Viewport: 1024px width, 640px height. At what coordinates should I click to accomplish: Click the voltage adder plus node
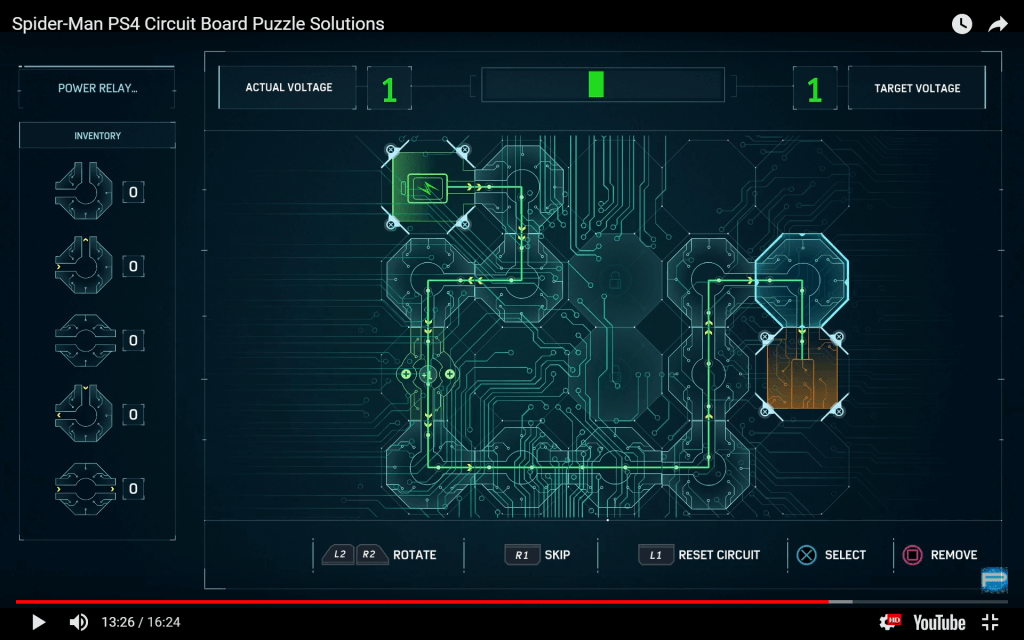[x=428, y=375]
